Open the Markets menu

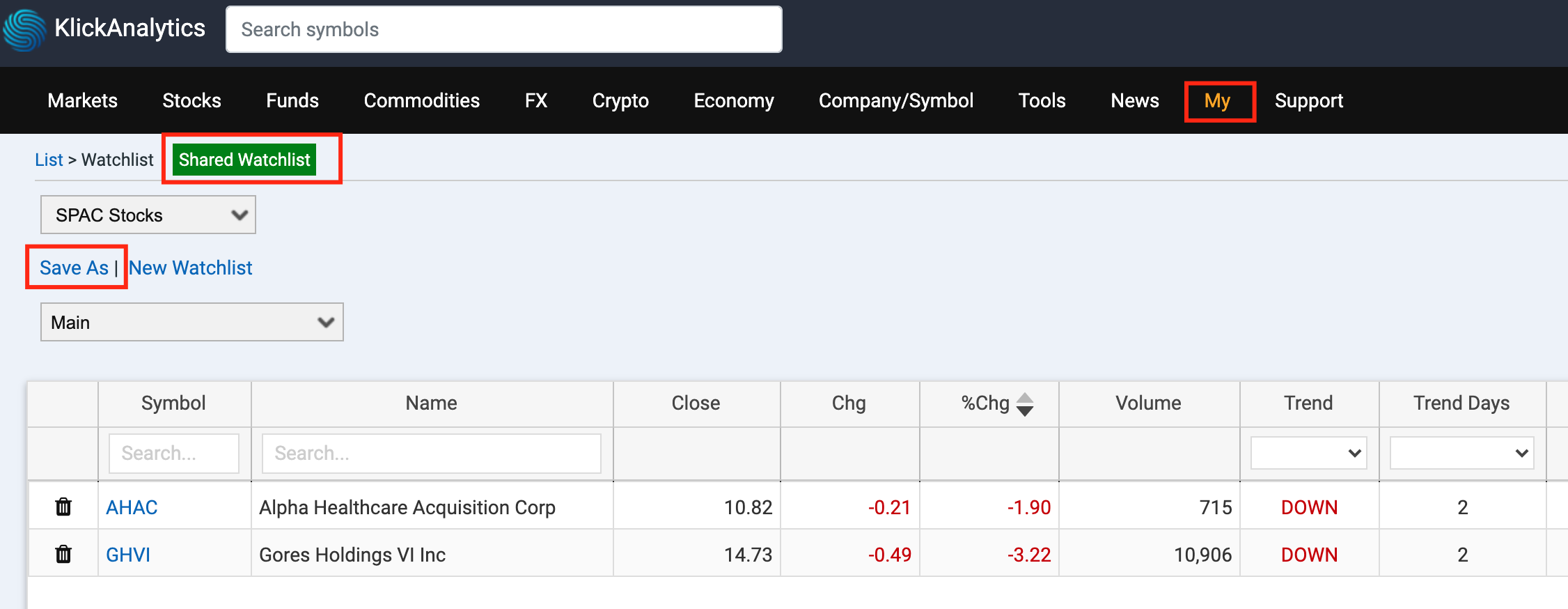(x=83, y=100)
